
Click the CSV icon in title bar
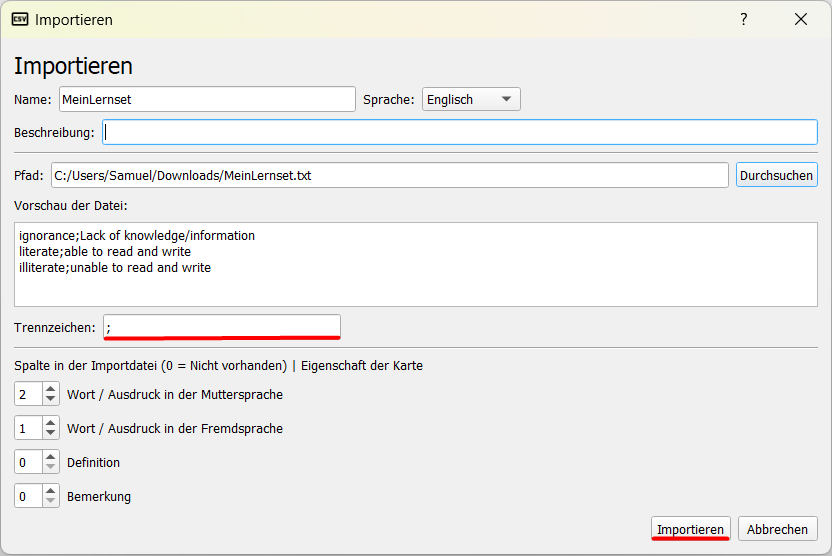(19, 19)
